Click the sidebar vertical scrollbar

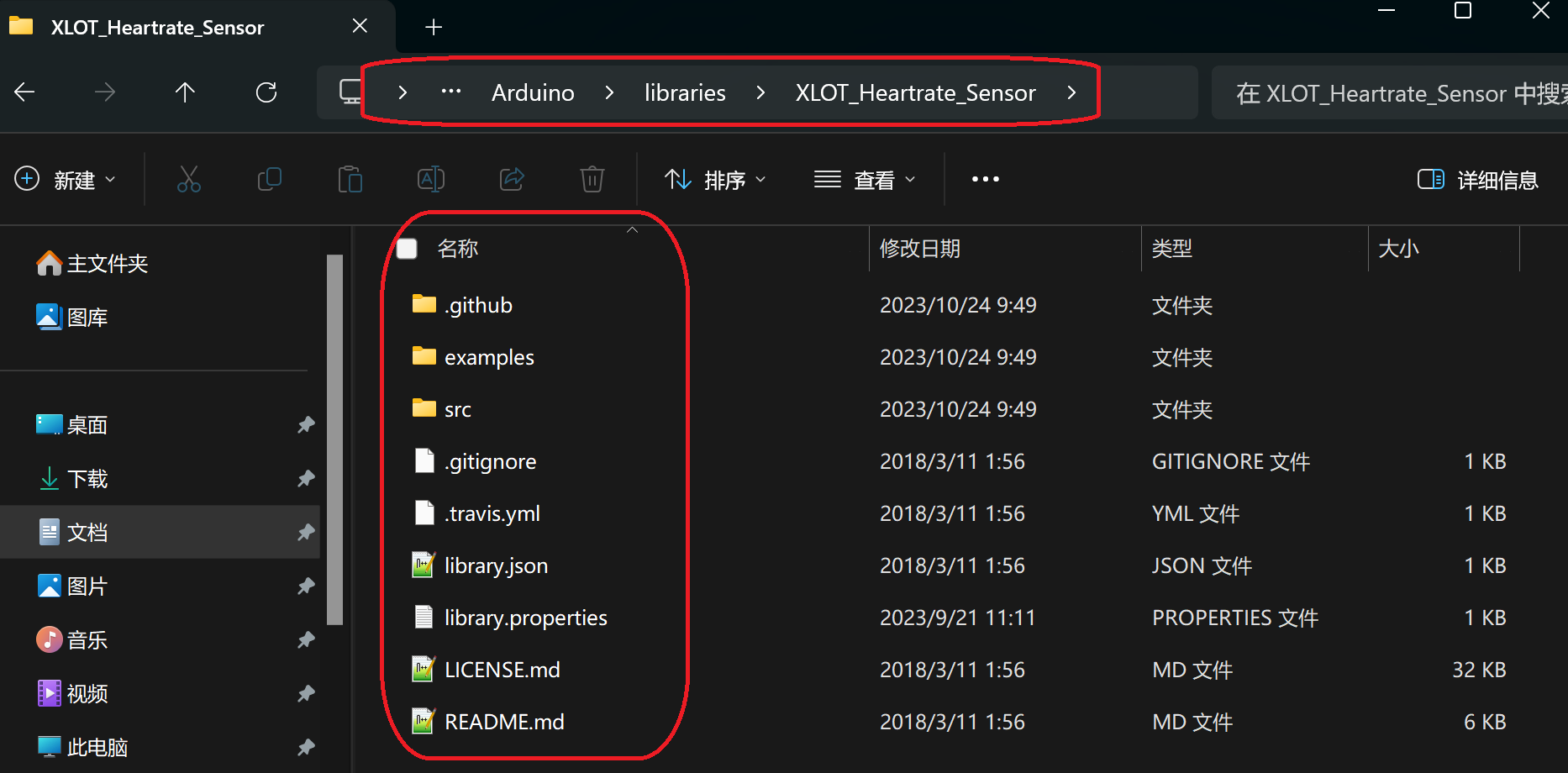tap(334, 439)
